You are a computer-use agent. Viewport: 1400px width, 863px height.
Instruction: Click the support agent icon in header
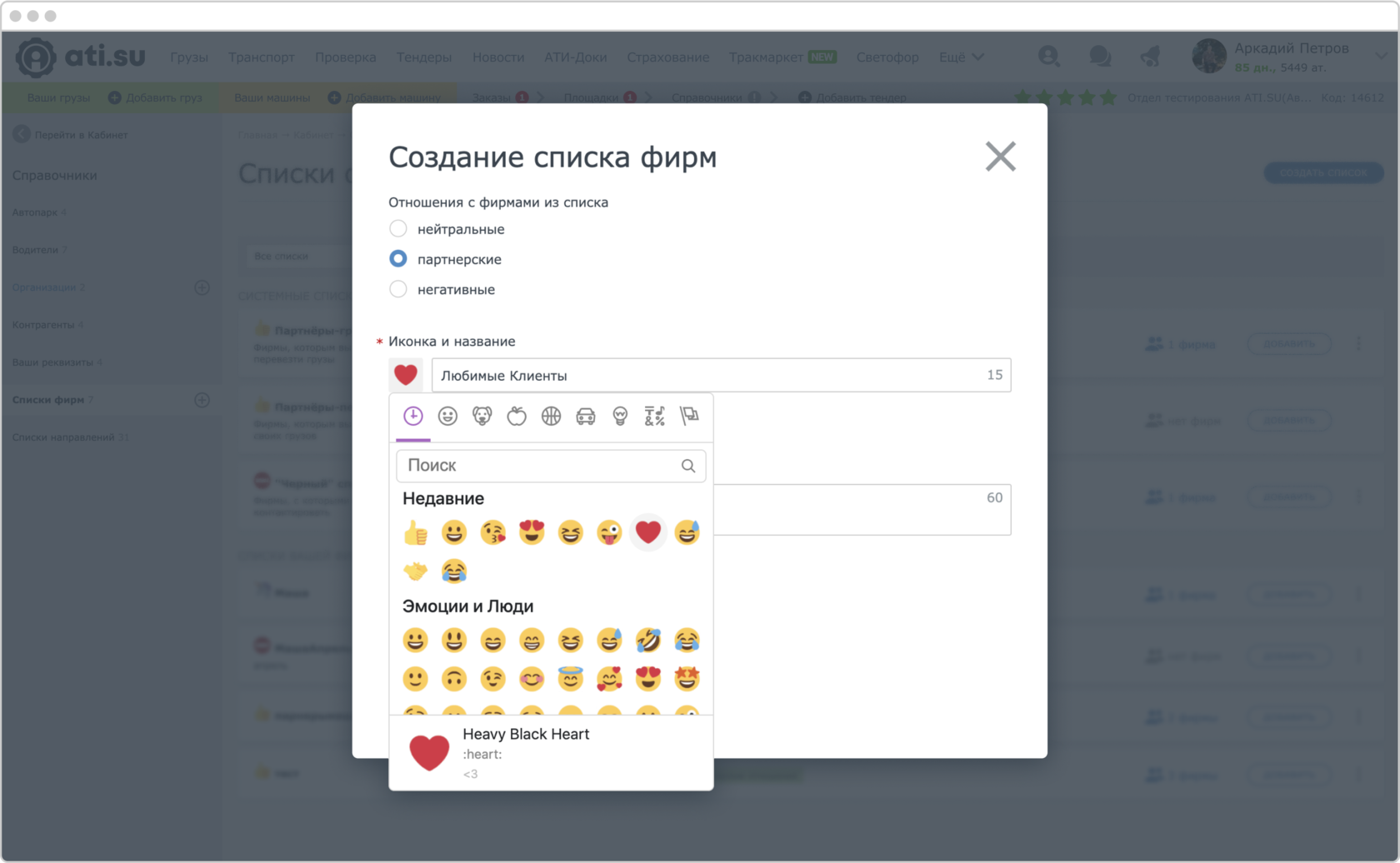click(1049, 57)
